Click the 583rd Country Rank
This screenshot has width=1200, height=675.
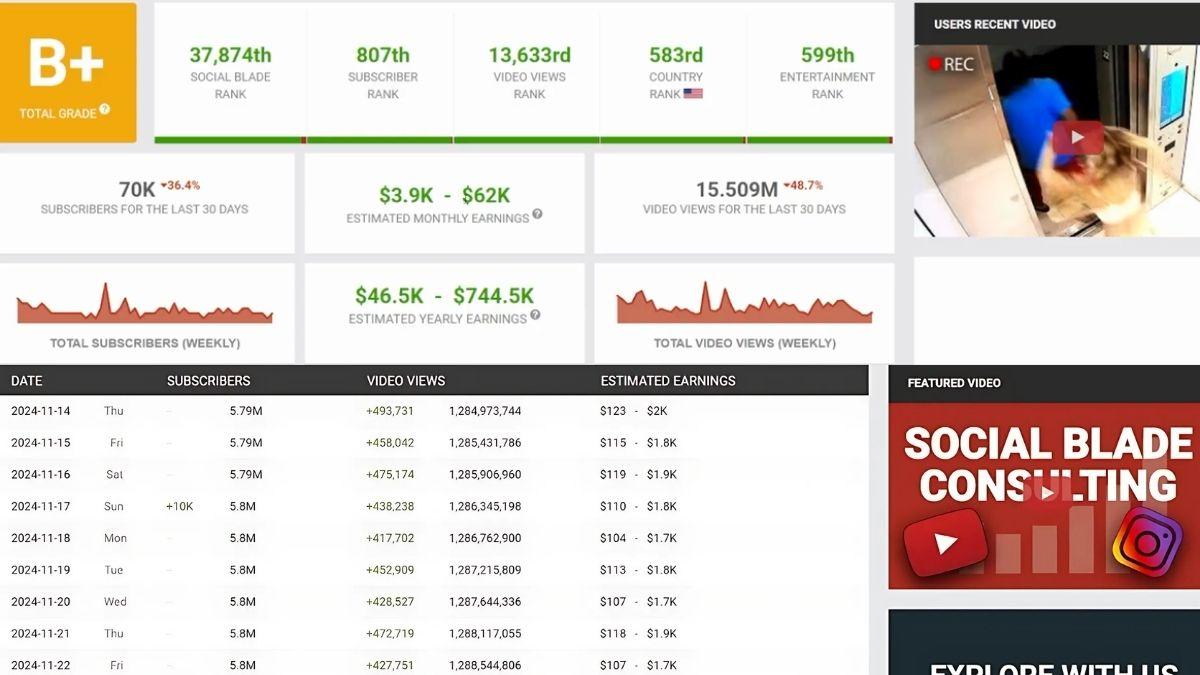pos(676,55)
